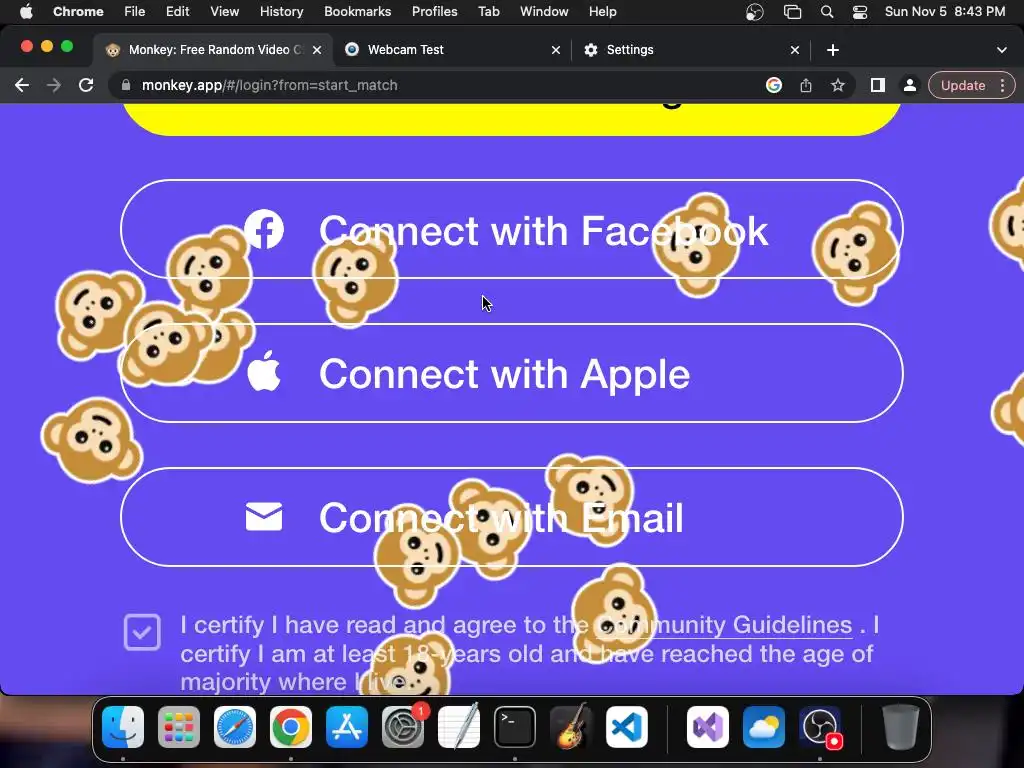Click the window stack menu bar icon

pos(792,12)
